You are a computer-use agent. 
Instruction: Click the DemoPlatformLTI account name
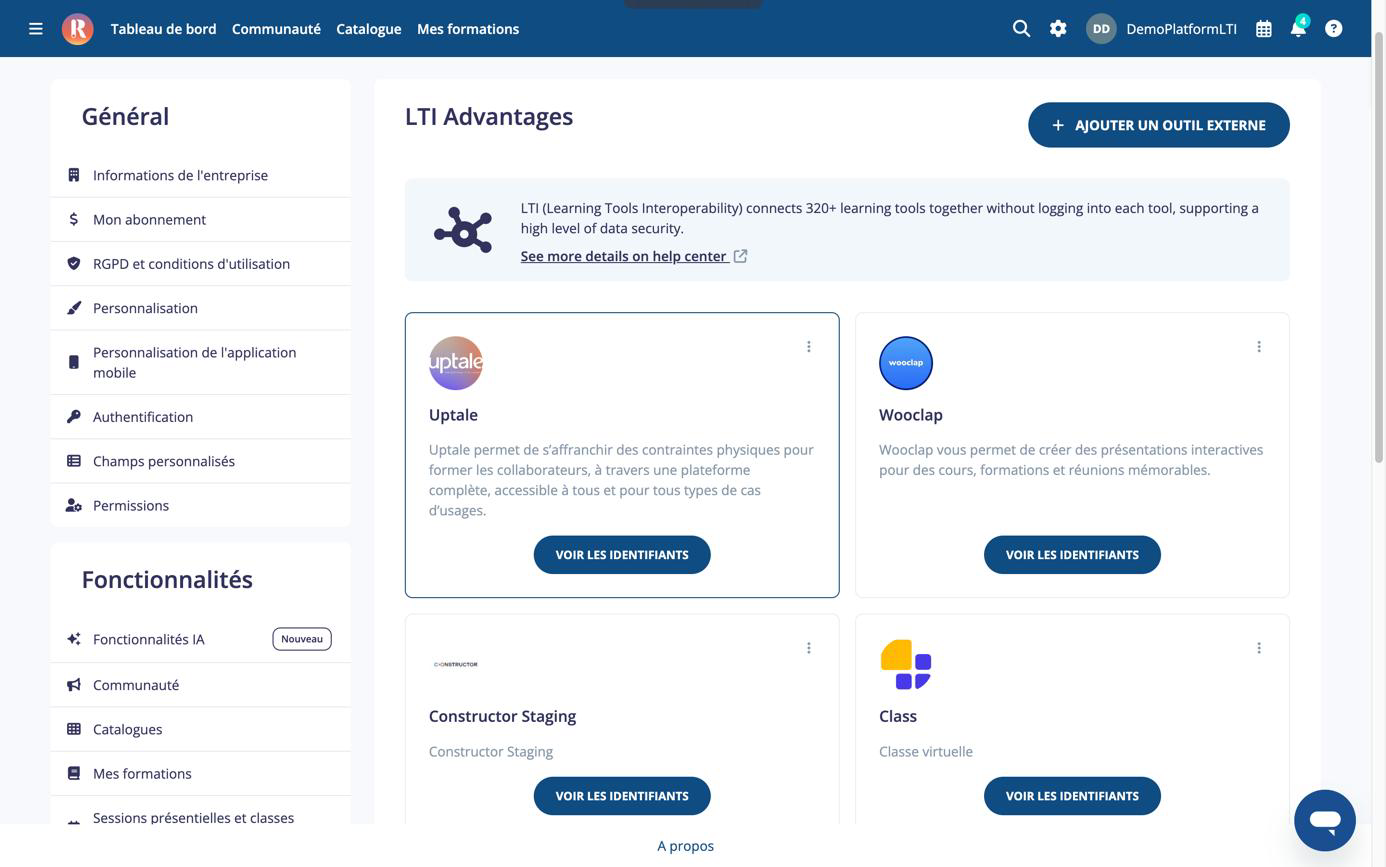pos(1181,29)
